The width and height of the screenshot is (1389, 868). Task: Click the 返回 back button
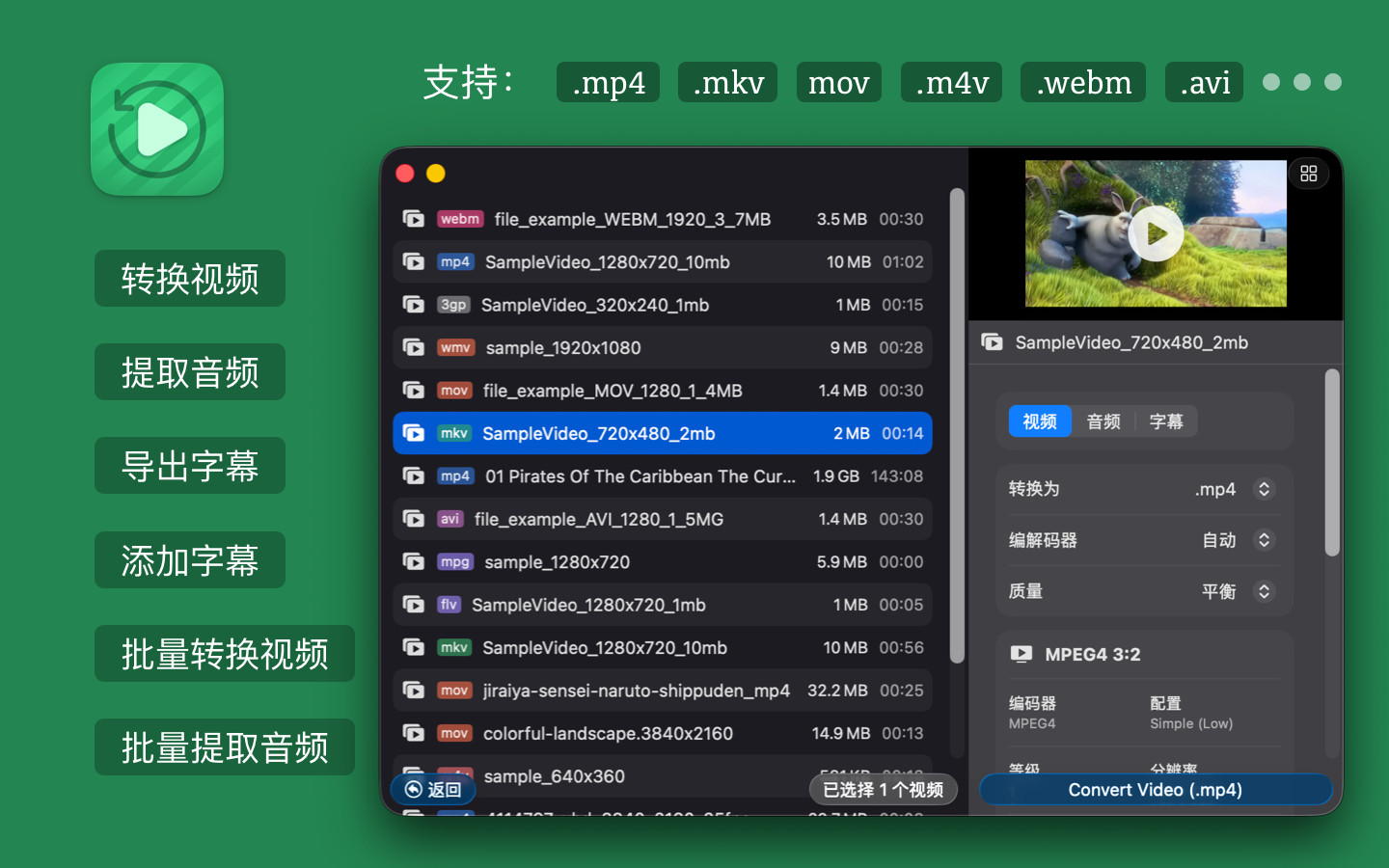[x=433, y=790]
